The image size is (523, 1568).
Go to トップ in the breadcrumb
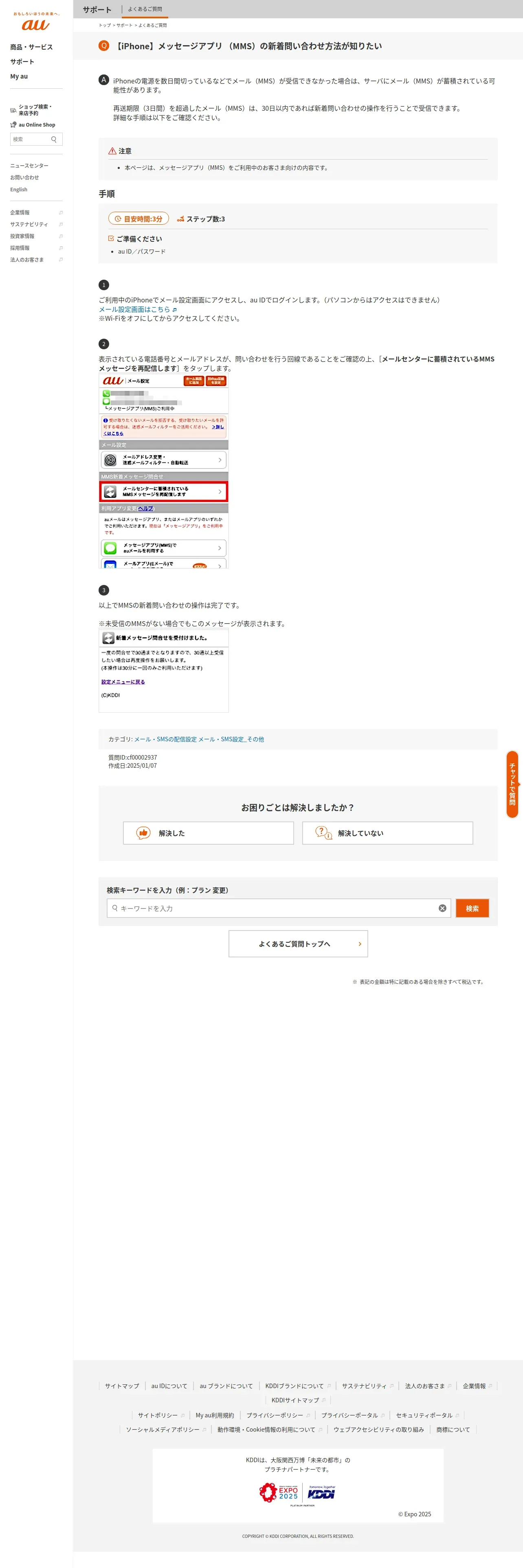click(105, 26)
